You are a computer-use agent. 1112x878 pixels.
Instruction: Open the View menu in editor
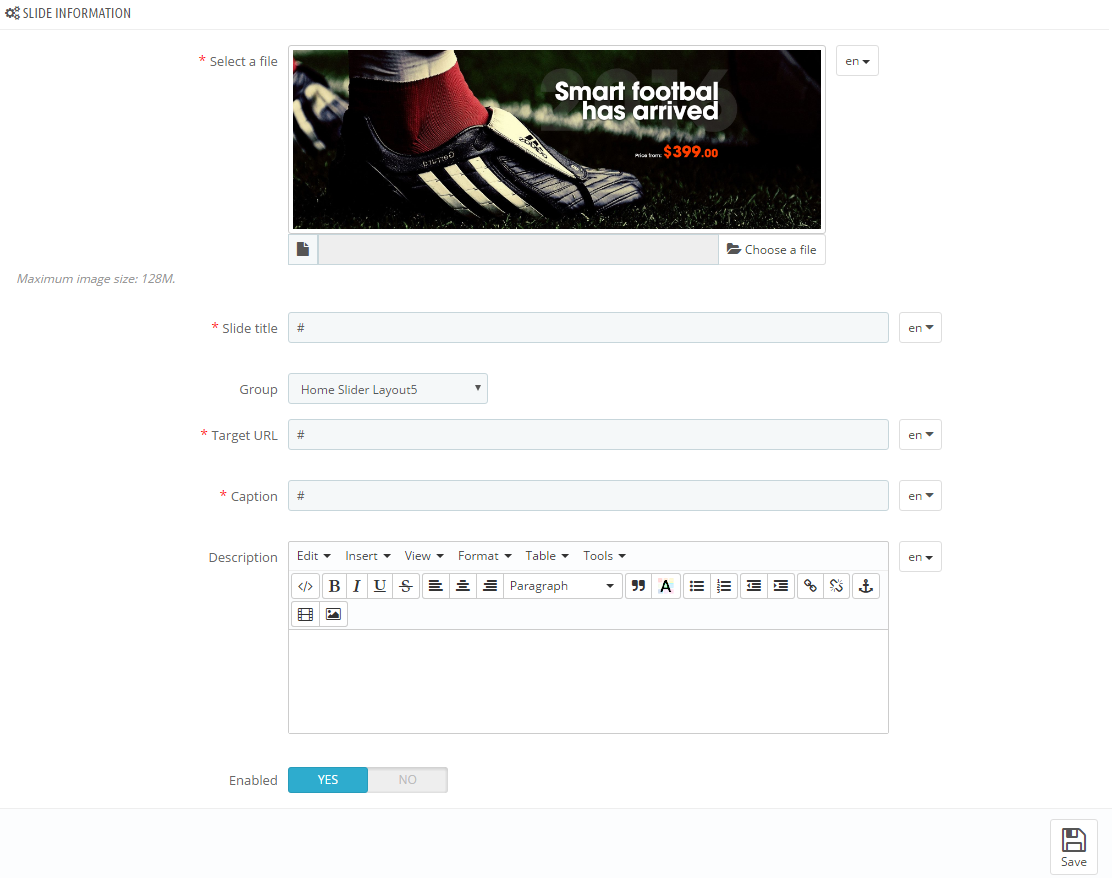[x=424, y=556]
